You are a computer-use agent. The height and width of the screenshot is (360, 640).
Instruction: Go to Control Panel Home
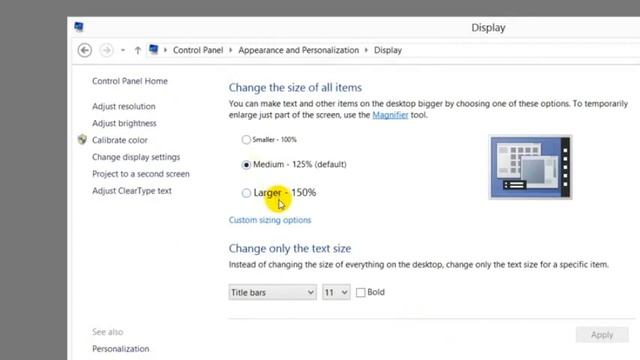pyautogui.click(x=130, y=81)
